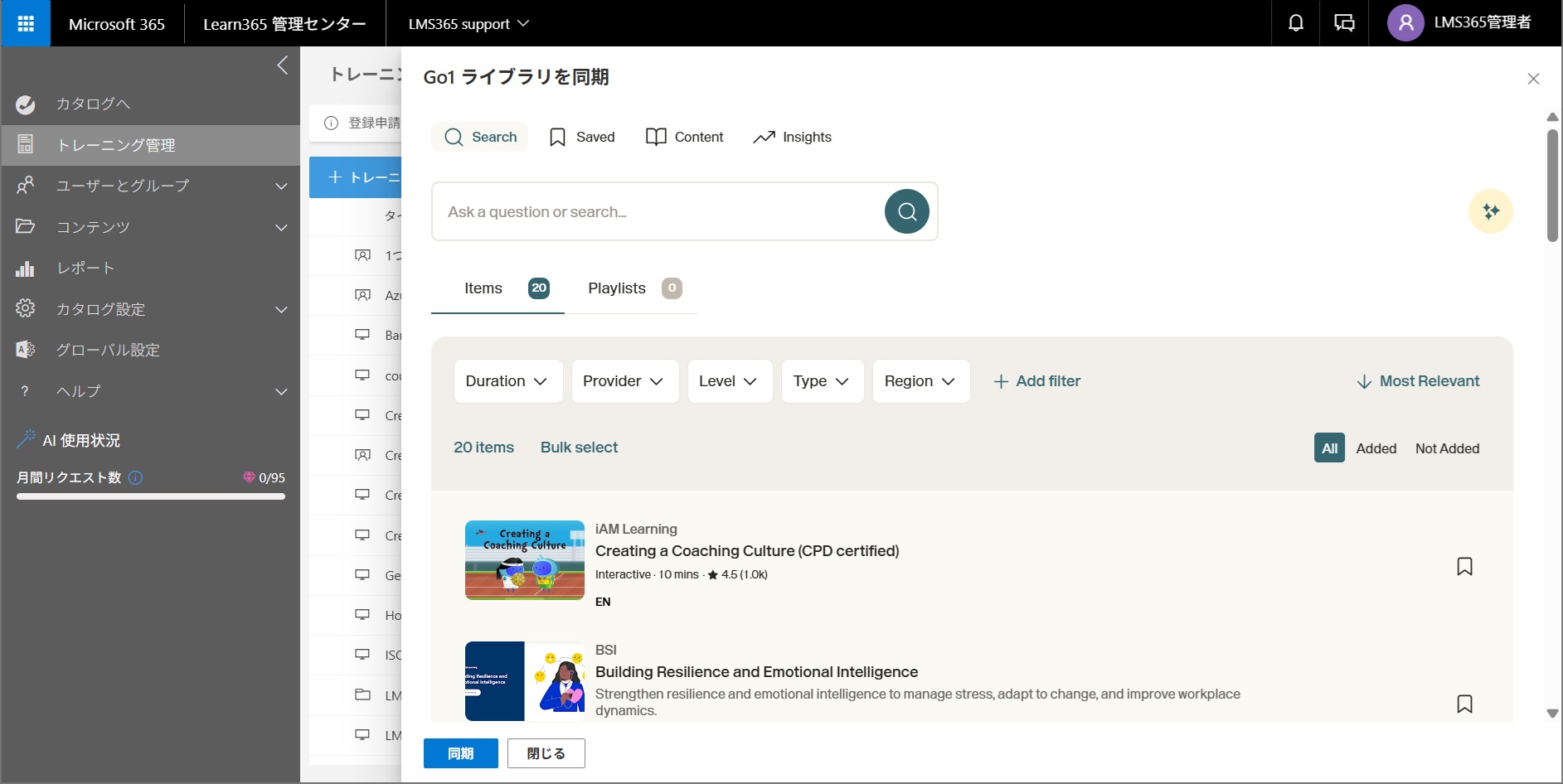The height and width of the screenshot is (784, 1563).
Task: Click the Microsoft 365 header link
Action: coord(117,24)
